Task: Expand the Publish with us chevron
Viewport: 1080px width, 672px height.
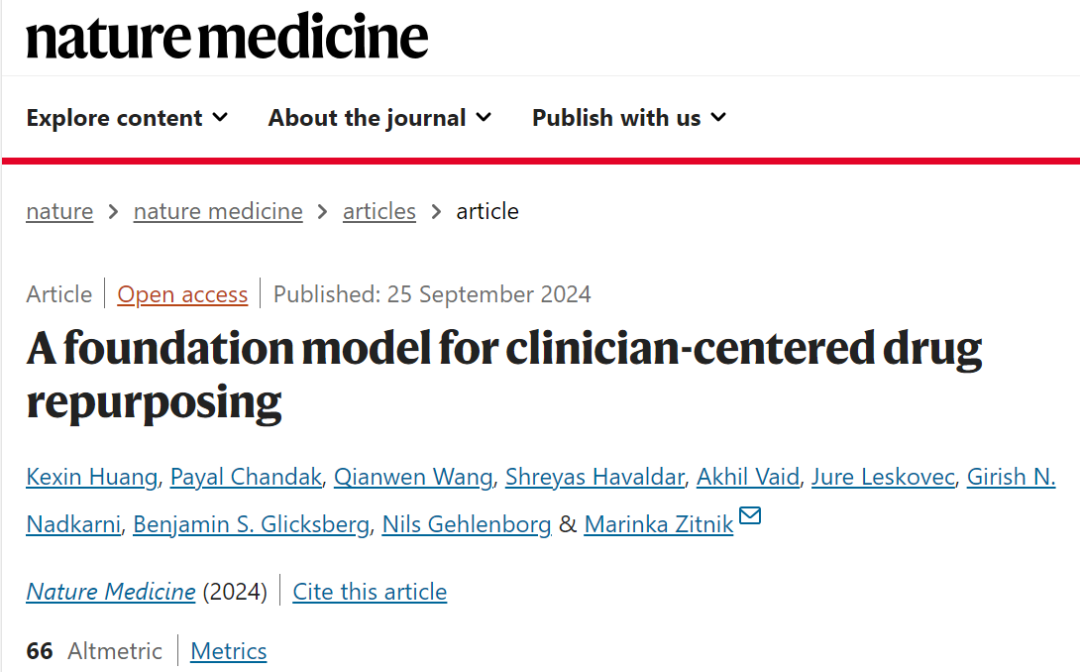Action: 718,118
